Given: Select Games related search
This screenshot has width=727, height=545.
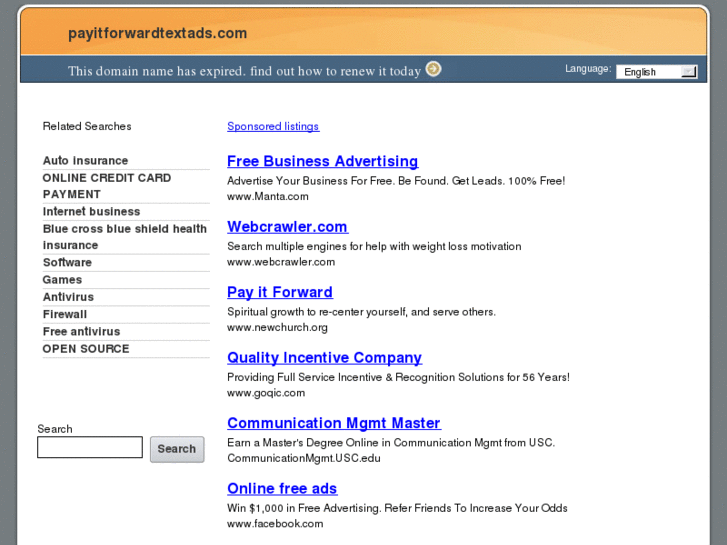Looking at the screenshot, I should click(62, 280).
